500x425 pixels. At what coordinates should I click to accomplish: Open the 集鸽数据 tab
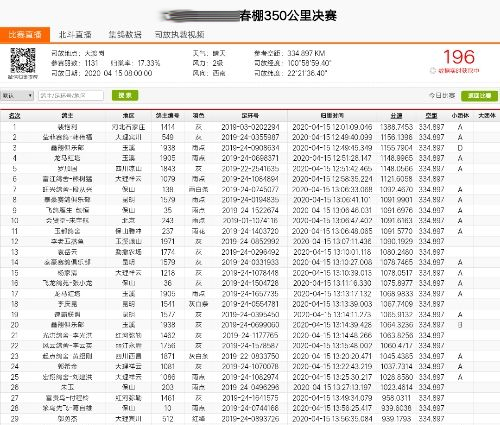pos(125,35)
